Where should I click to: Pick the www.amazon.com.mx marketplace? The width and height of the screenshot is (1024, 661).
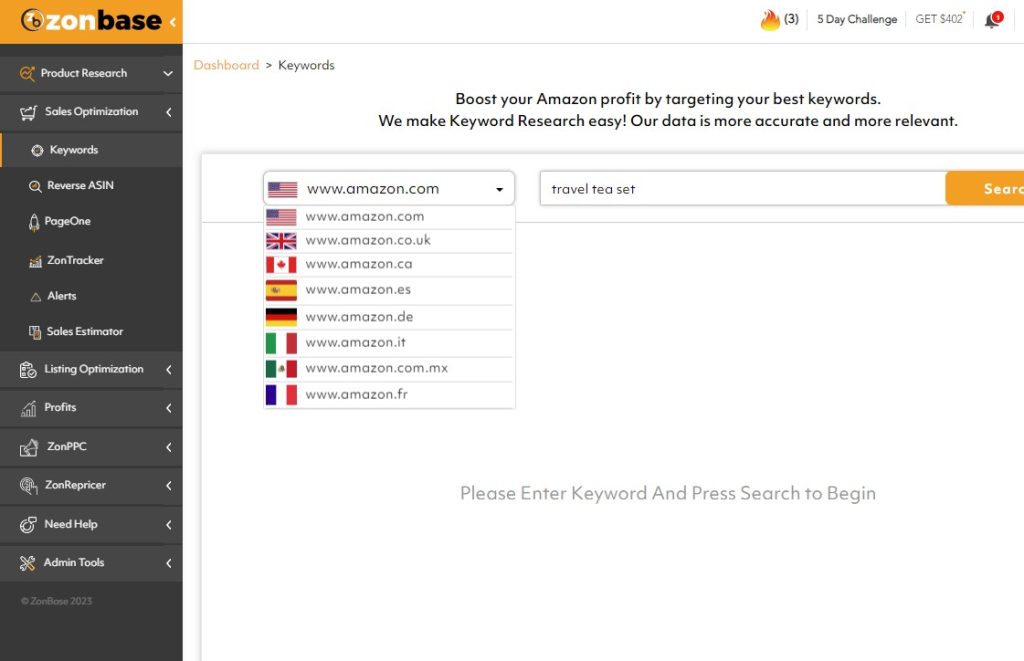click(376, 368)
